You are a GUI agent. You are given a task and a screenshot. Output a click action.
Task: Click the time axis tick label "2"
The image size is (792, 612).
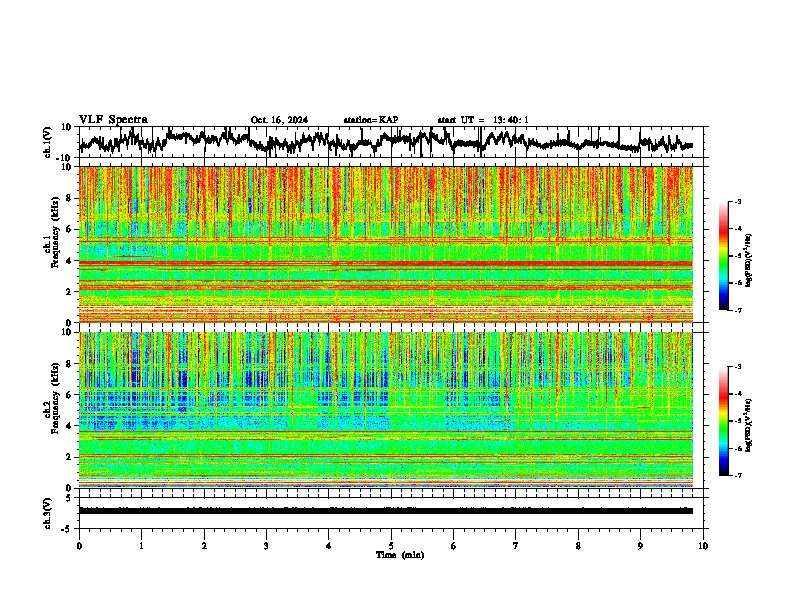pos(204,546)
